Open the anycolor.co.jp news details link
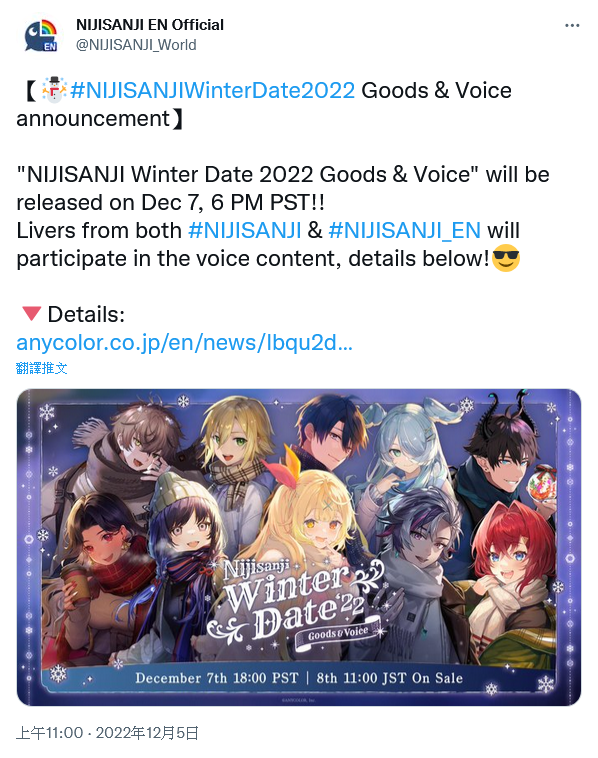 click(x=185, y=343)
